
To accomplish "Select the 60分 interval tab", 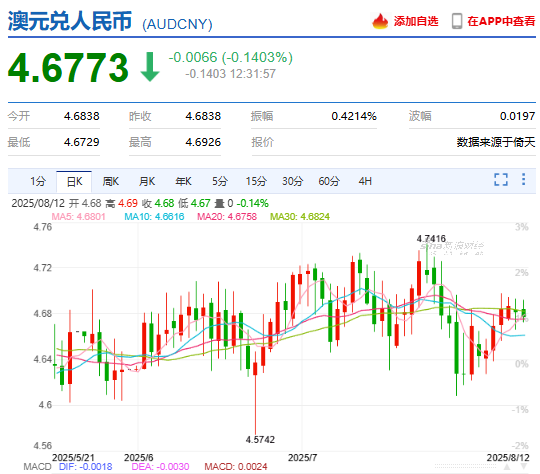I will pyautogui.click(x=329, y=181).
